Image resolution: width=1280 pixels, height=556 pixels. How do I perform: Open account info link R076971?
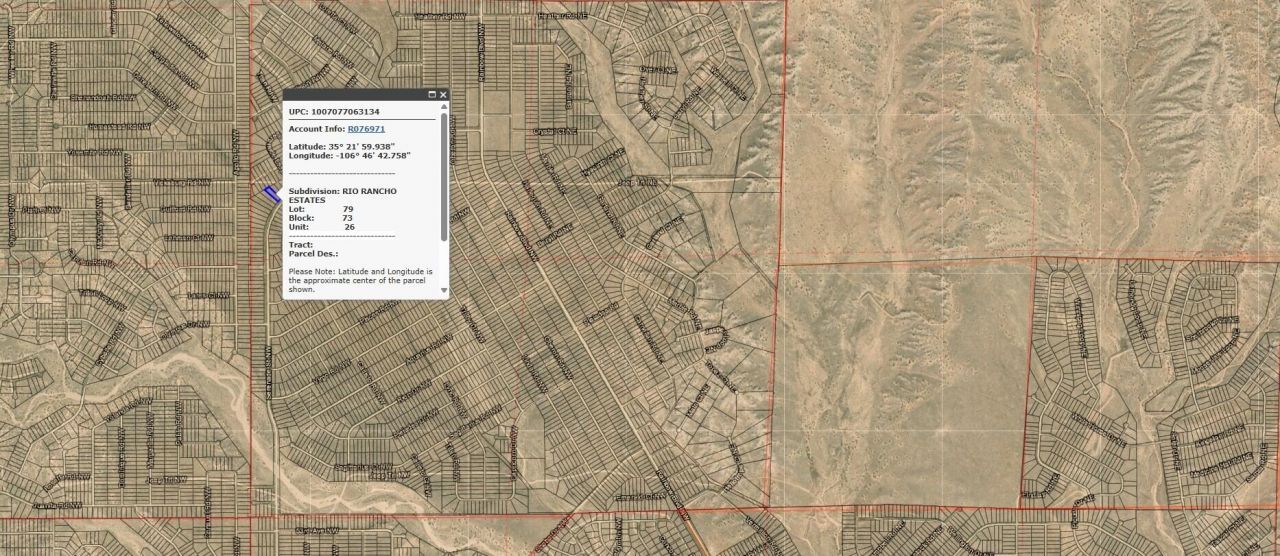coord(366,129)
